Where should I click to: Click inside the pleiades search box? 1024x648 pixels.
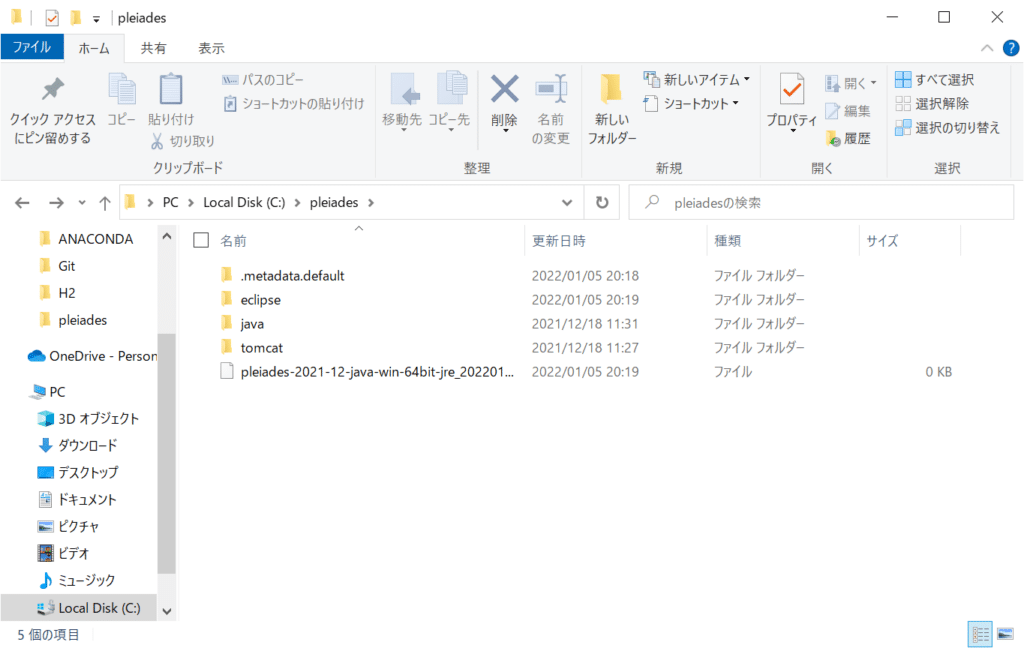pyautogui.click(x=820, y=202)
